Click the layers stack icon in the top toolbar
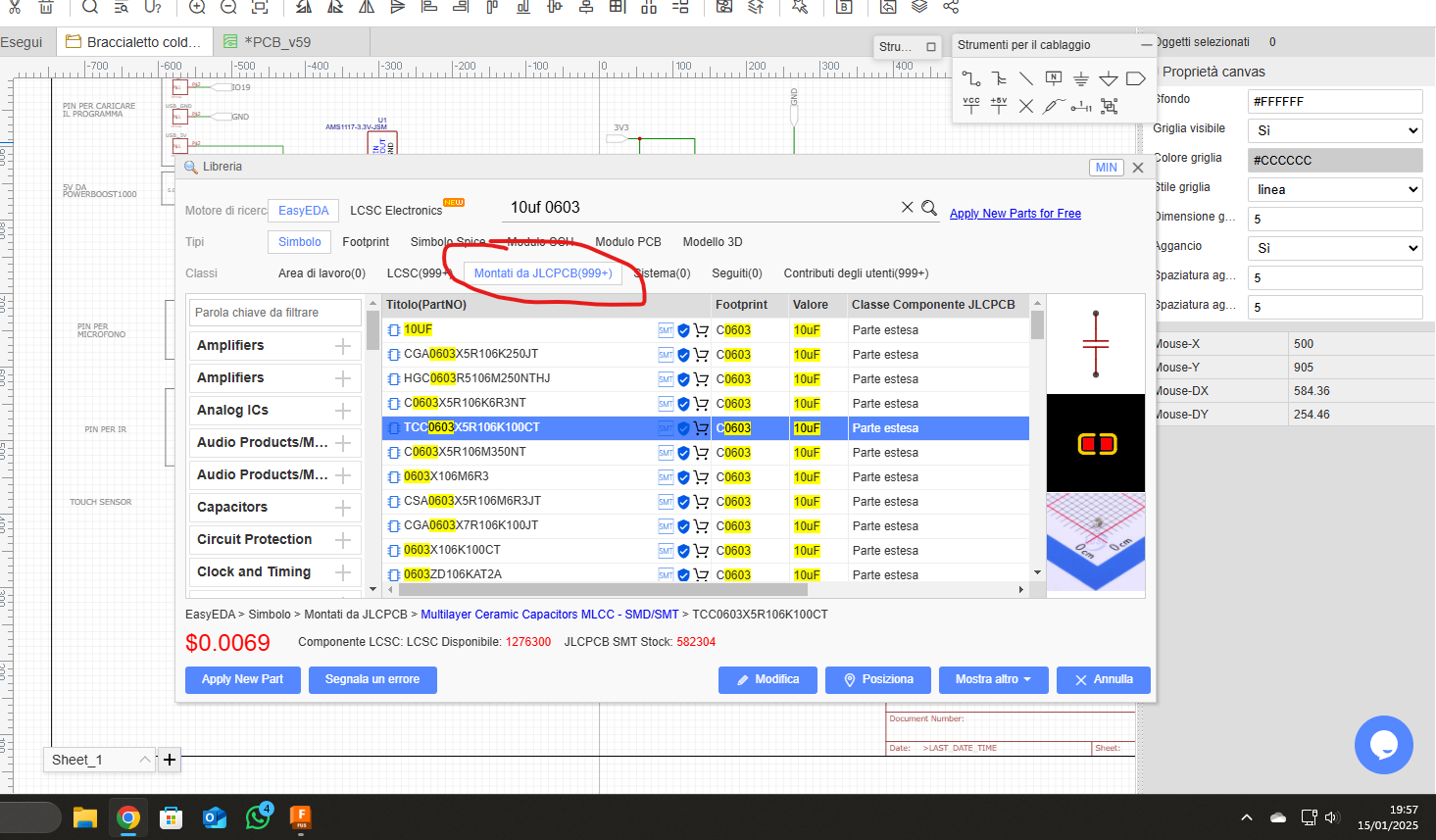Viewport: 1436px width, 840px height. pos(919,7)
